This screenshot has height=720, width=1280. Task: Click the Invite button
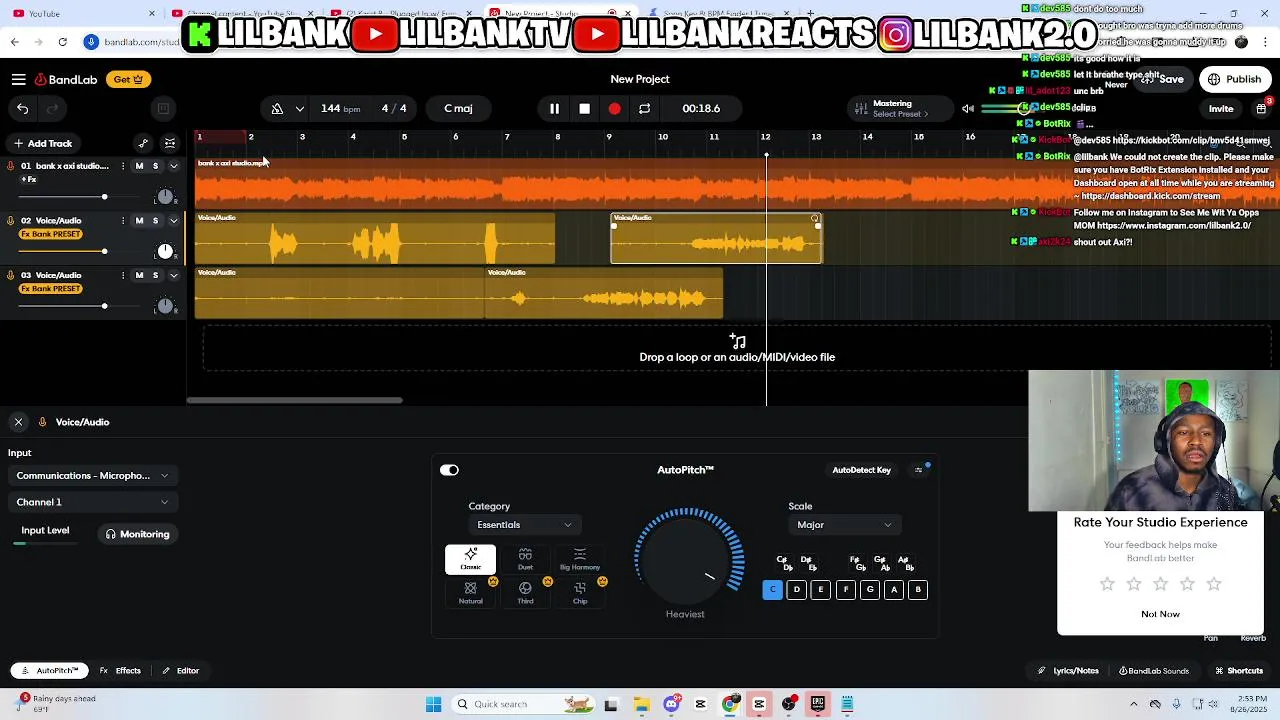pyautogui.click(x=1221, y=109)
